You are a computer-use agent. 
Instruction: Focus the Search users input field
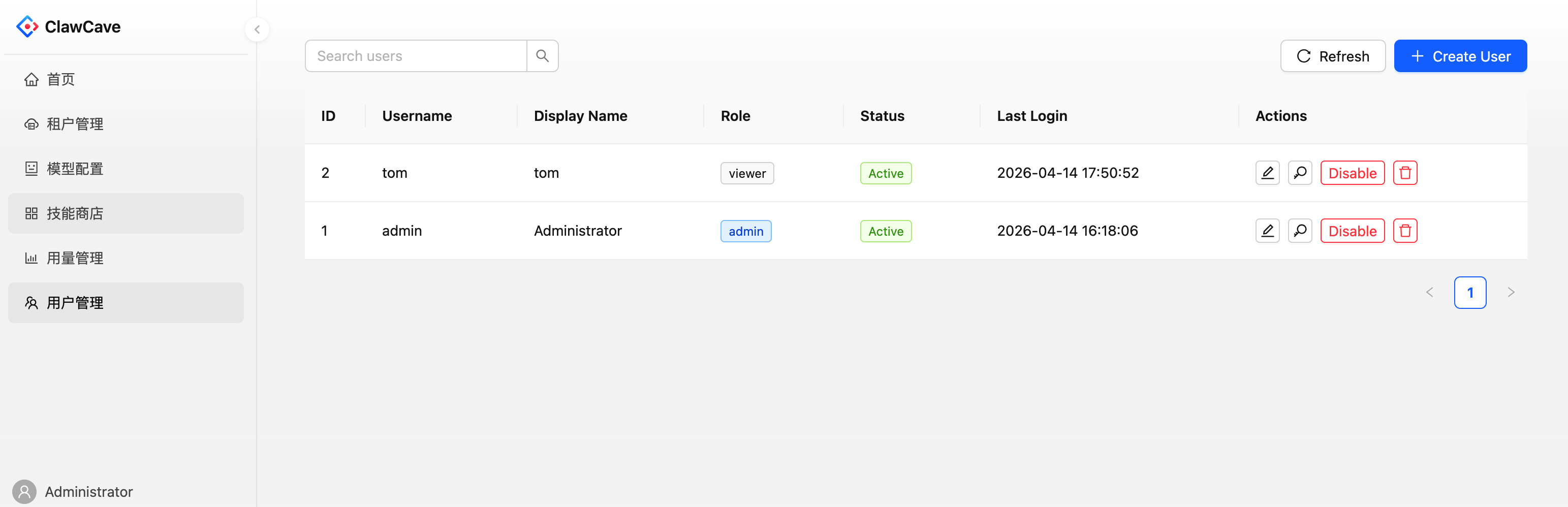coord(416,56)
